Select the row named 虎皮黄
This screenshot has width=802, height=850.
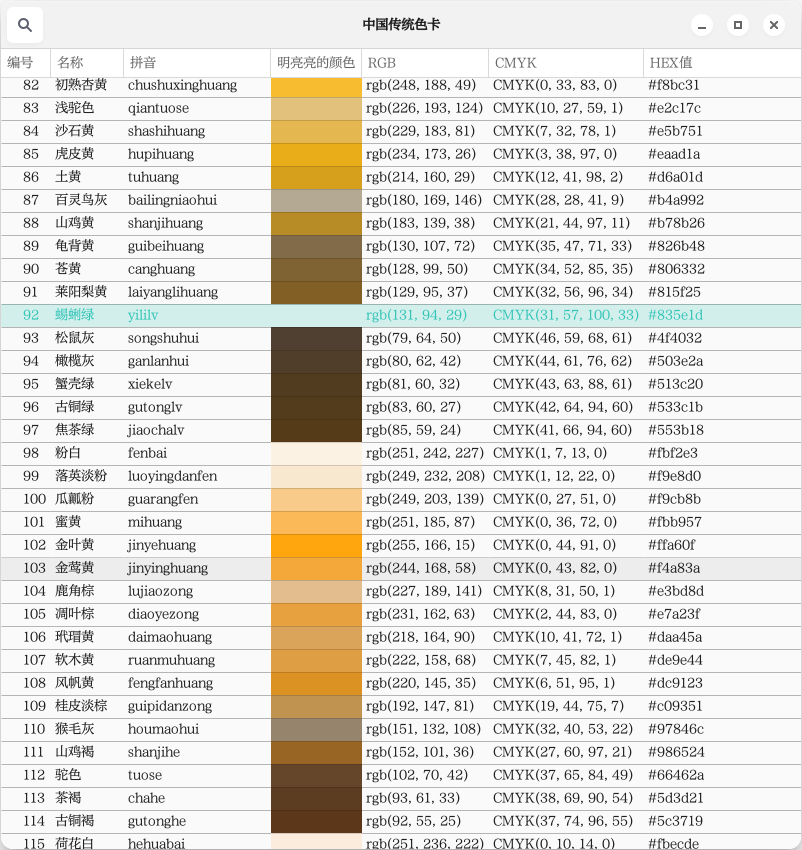[401, 154]
